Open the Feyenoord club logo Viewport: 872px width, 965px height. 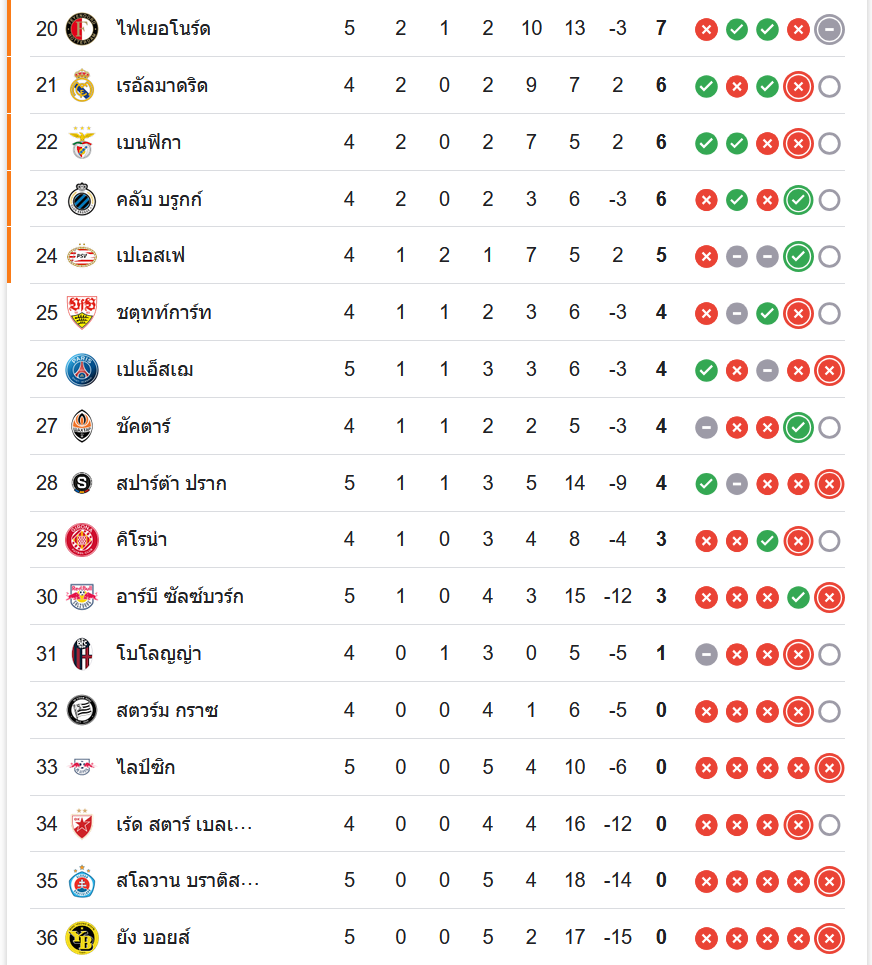tap(81, 29)
